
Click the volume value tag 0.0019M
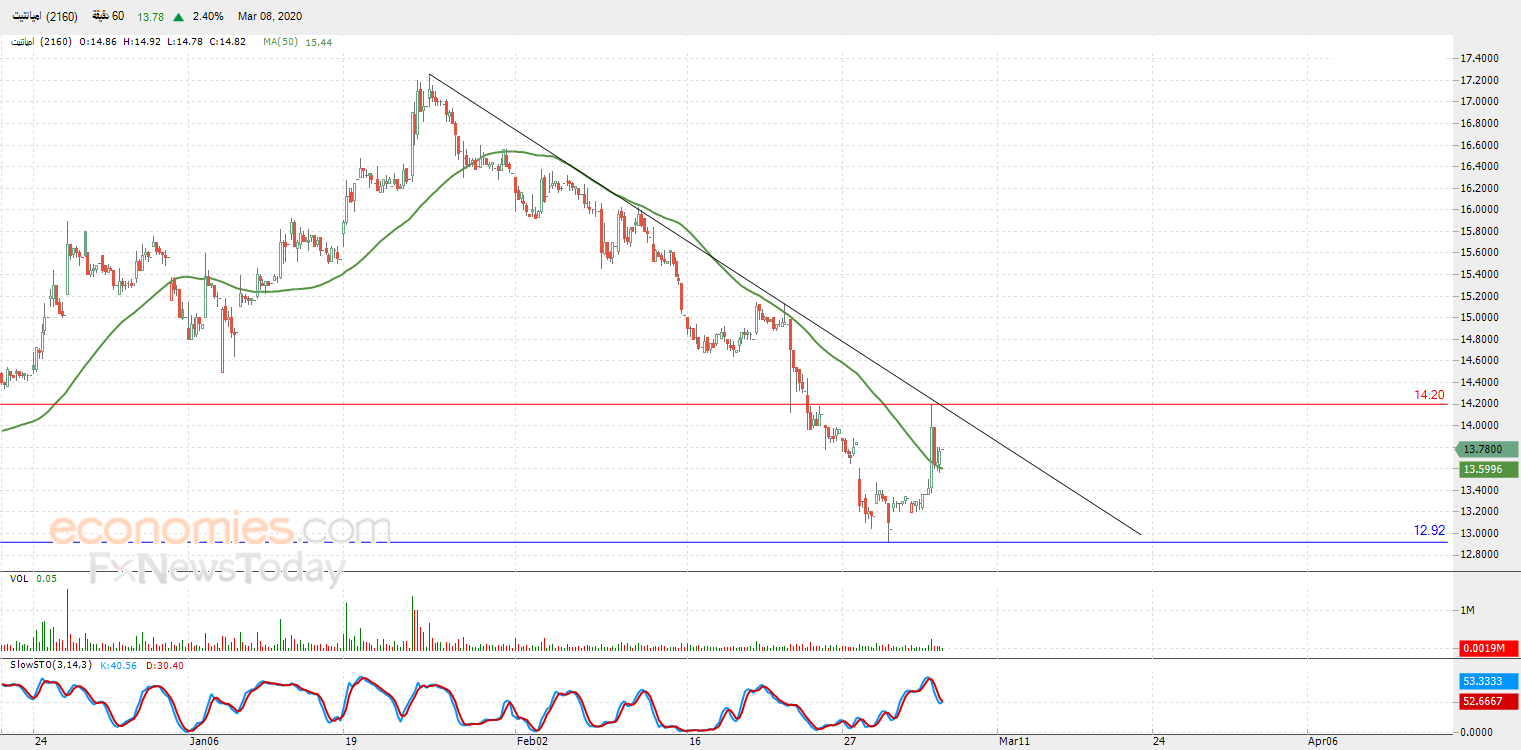click(x=1488, y=648)
